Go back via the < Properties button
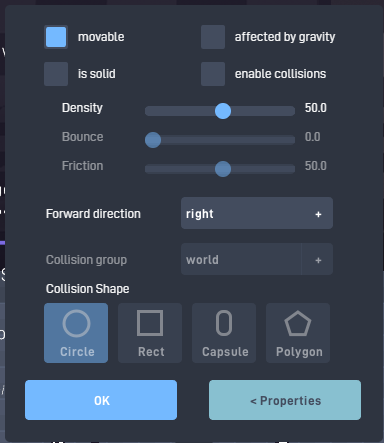 click(x=285, y=400)
